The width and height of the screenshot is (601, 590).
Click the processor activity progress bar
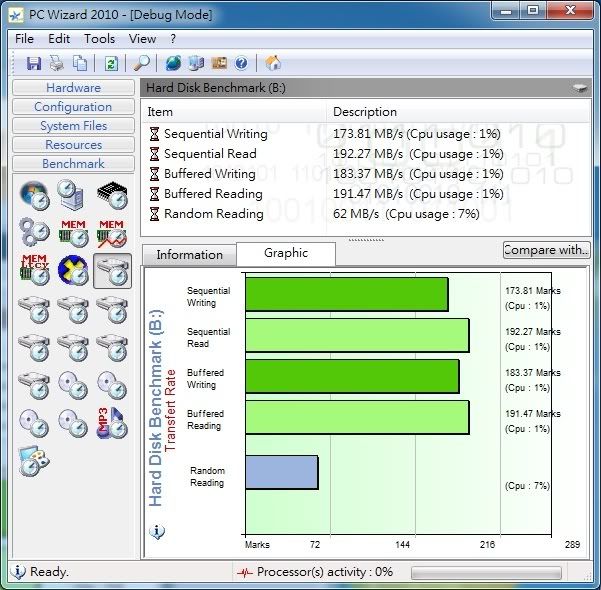click(486, 573)
